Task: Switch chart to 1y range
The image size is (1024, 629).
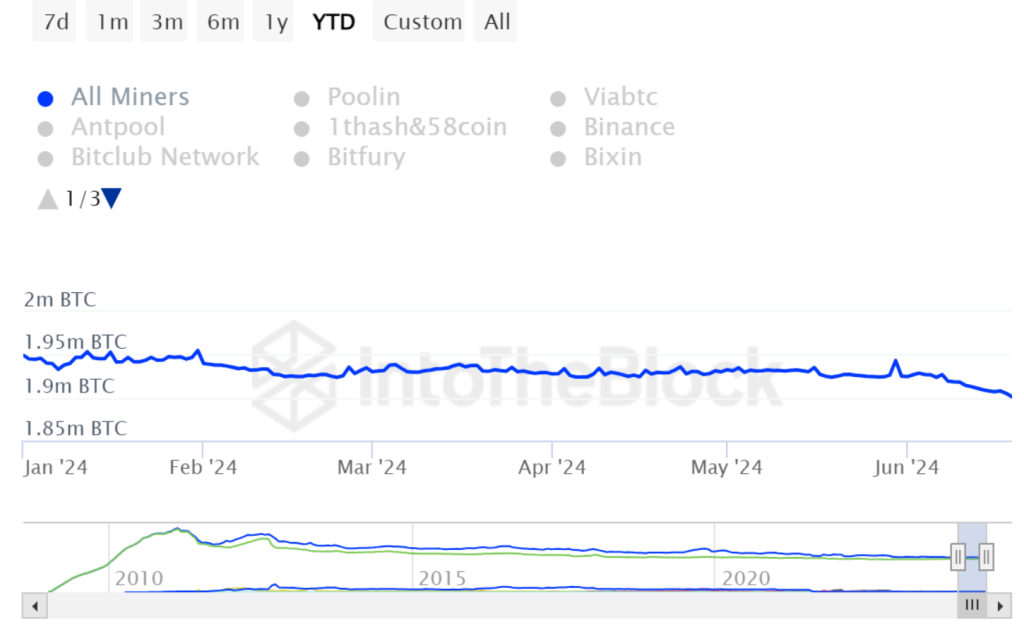Action: [x=276, y=22]
